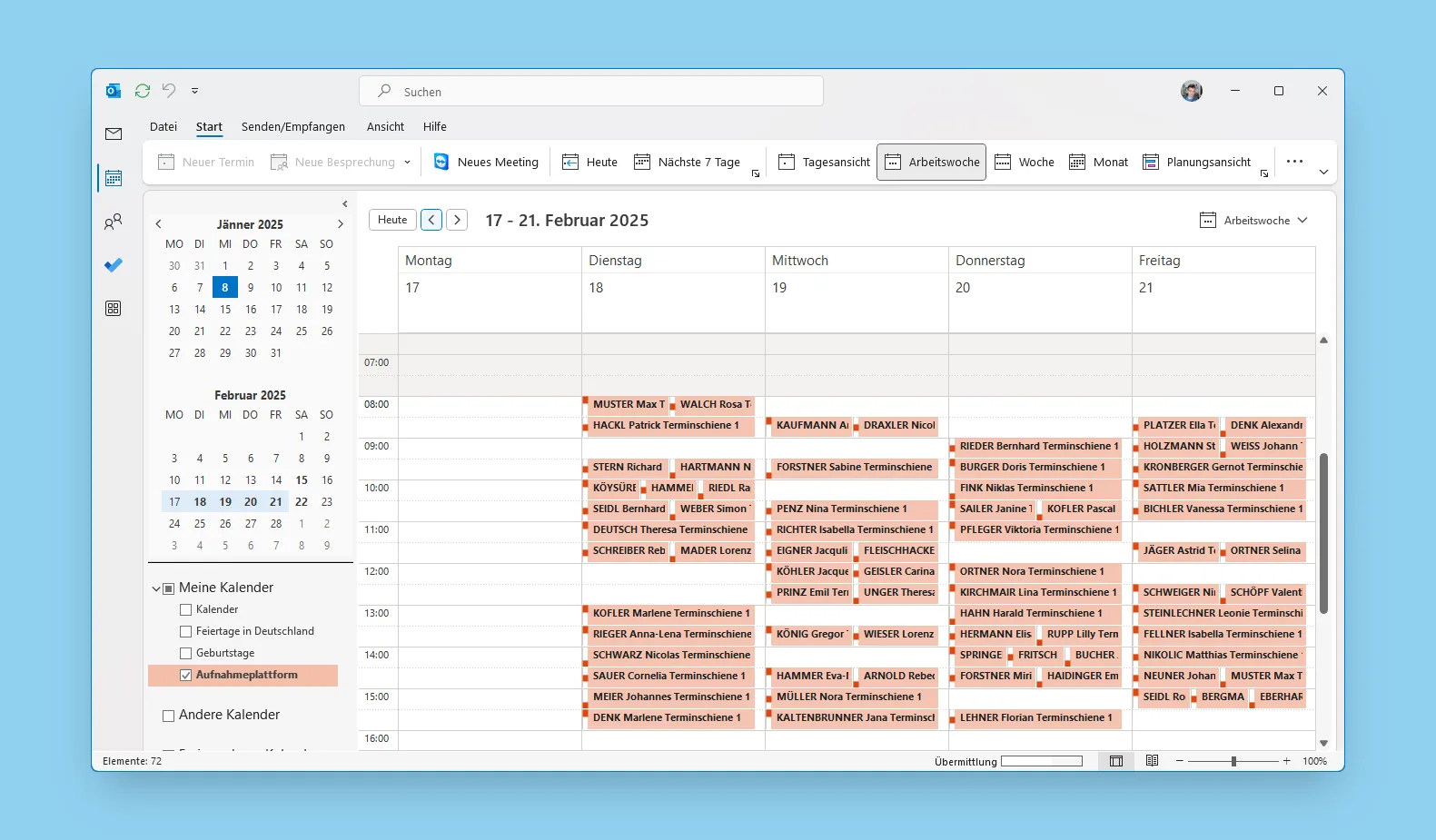This screenshot has width=1436, height=840.
Task: Click the Send/Receive sync icon
Action: click(x=143, y=91)
